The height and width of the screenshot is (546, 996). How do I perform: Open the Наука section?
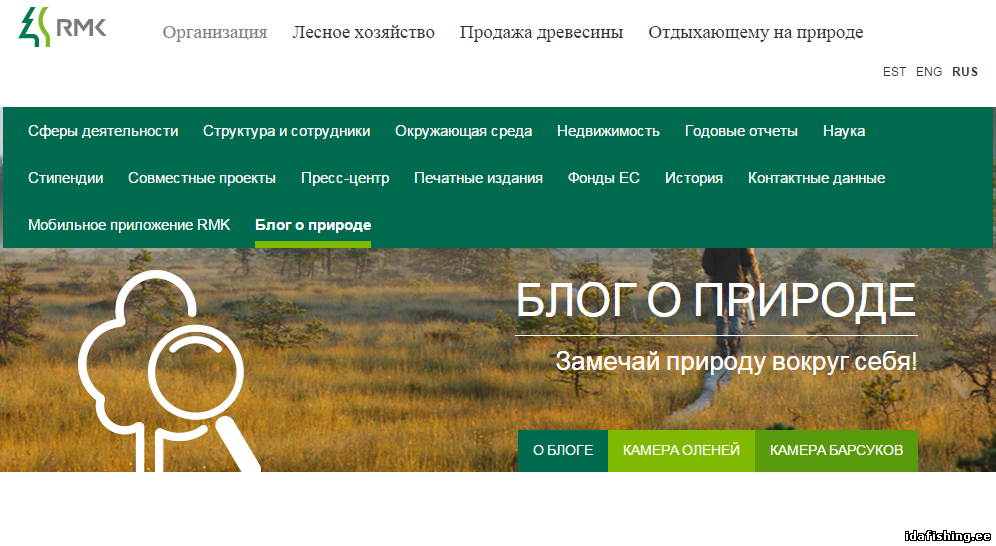(x=844, y=131)
